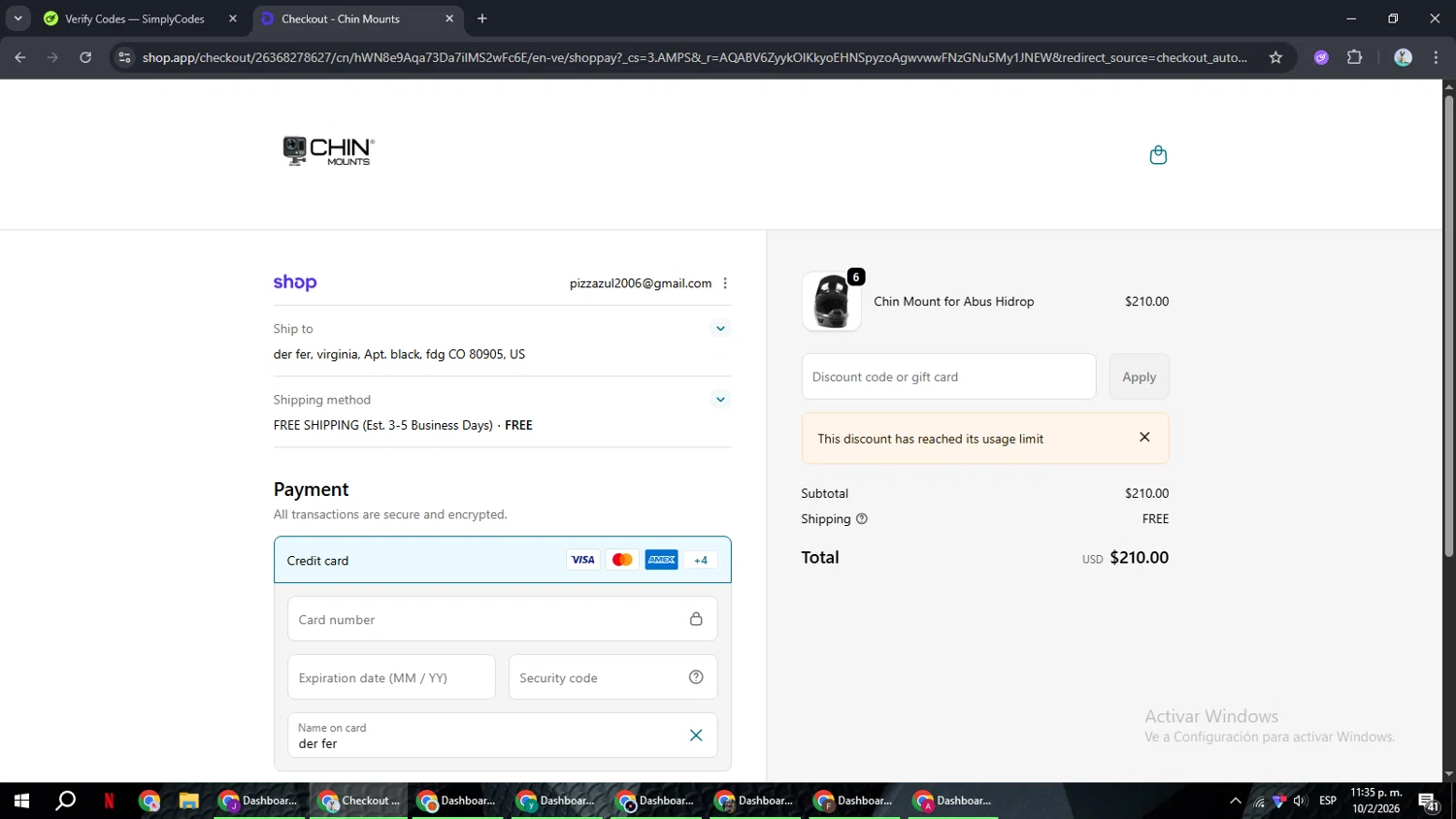Switch to the Checkout taskbar window
1456x819 pixels.
pos(360,801)
